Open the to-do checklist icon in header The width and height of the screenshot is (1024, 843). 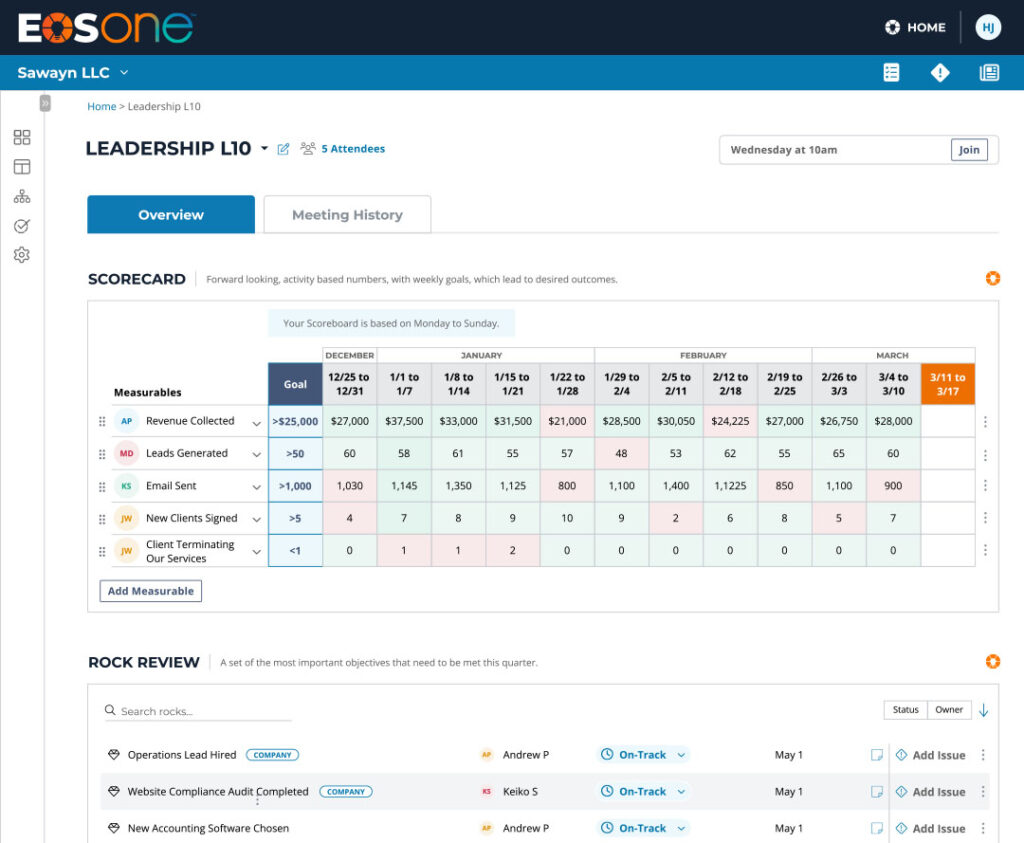click(891, 73)
